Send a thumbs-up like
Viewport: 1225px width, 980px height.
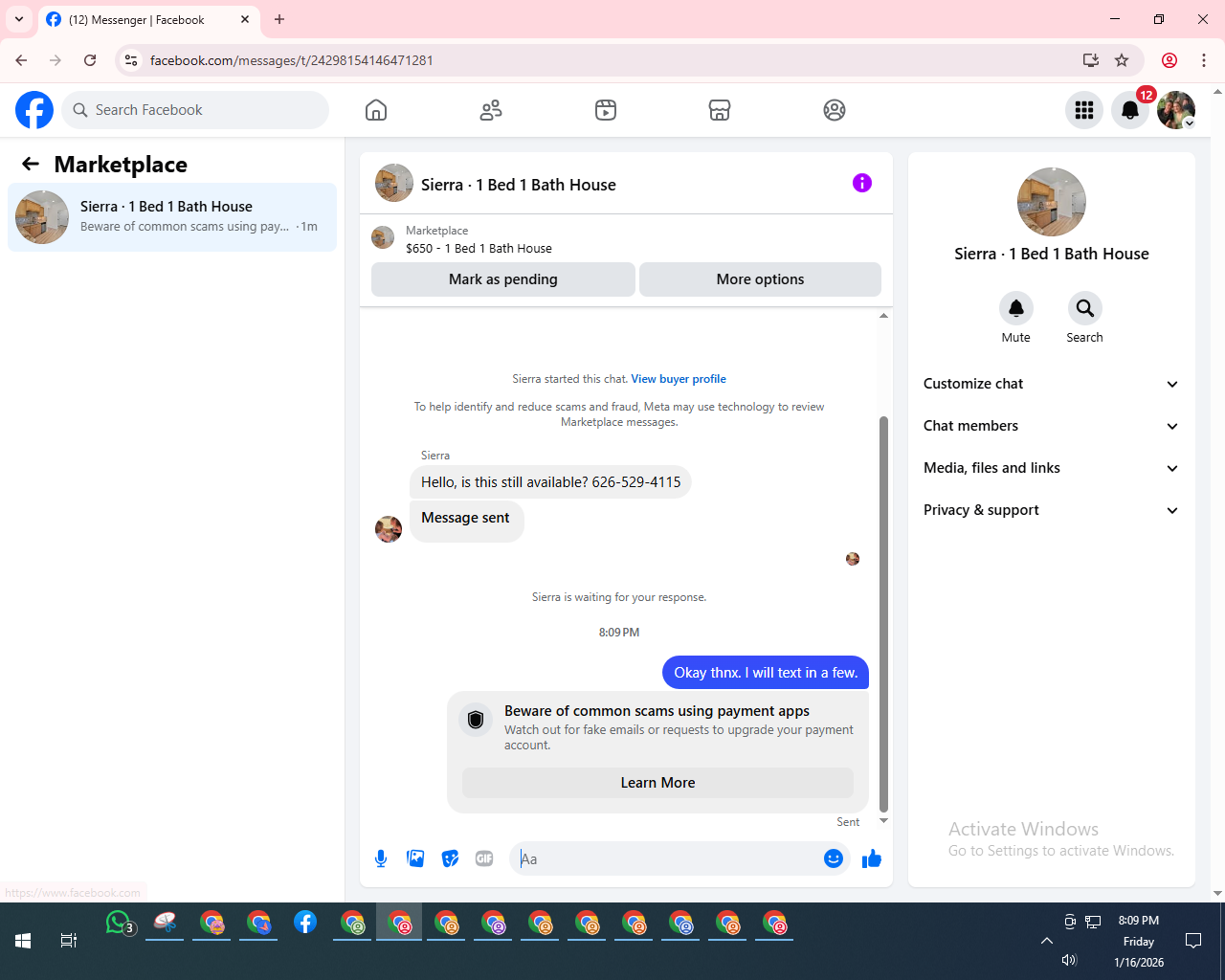click(x=872, y=858)
